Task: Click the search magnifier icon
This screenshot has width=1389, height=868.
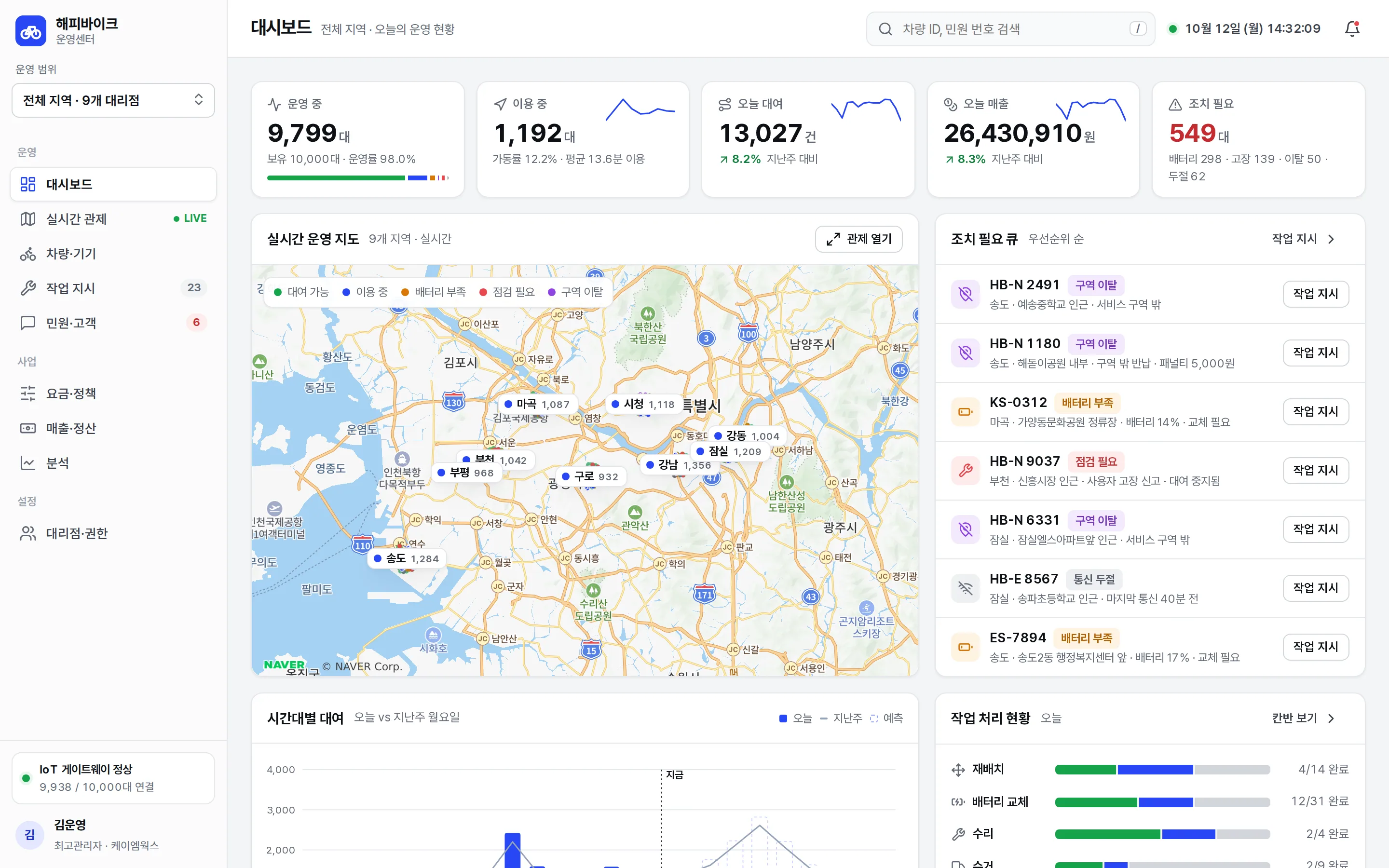Action: (885, 29)
